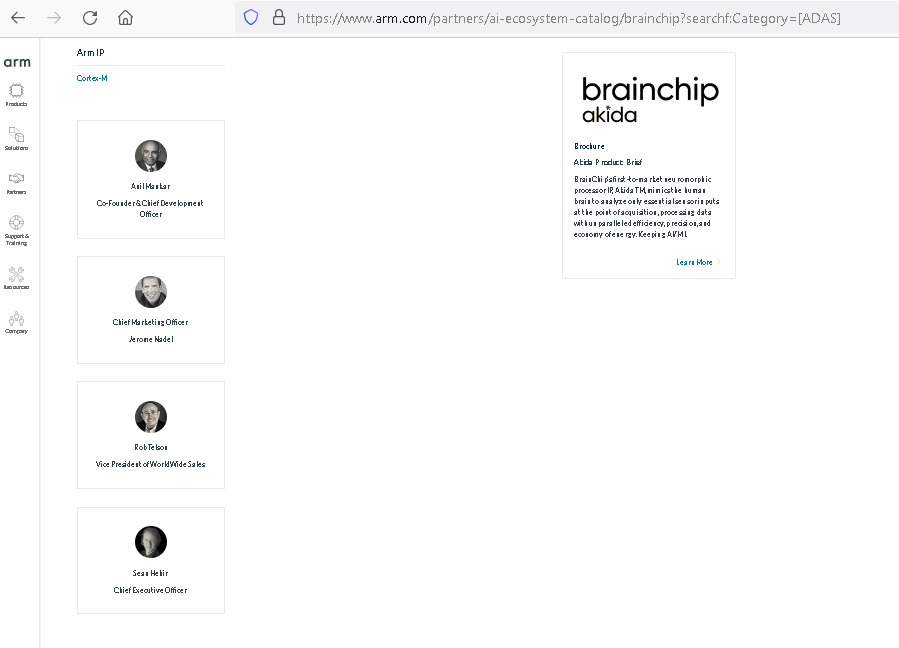Open the Solutions sidebar icon

tap(16, 134)
